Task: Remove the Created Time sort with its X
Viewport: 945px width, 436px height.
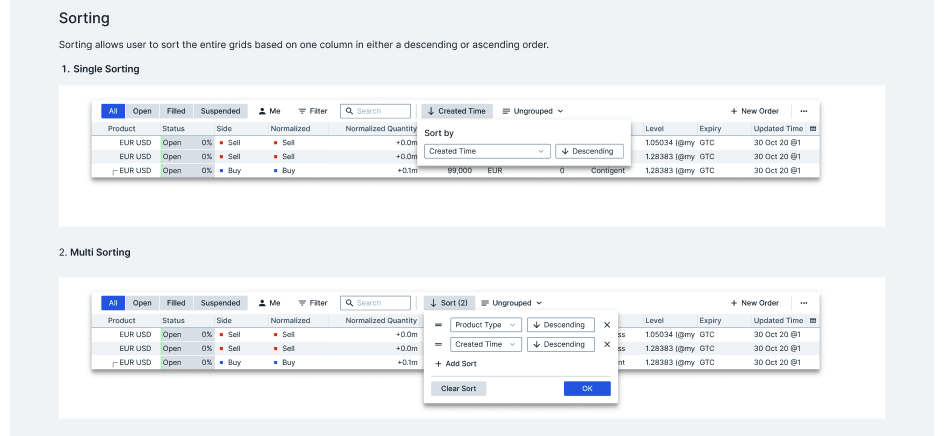Action: click(x=607, y=344)
